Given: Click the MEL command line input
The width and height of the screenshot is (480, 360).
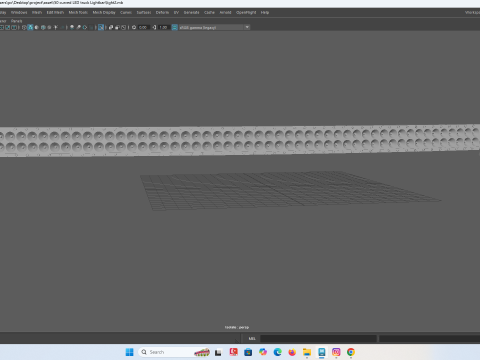Looking at the screenshot, I should pos(318,338).
